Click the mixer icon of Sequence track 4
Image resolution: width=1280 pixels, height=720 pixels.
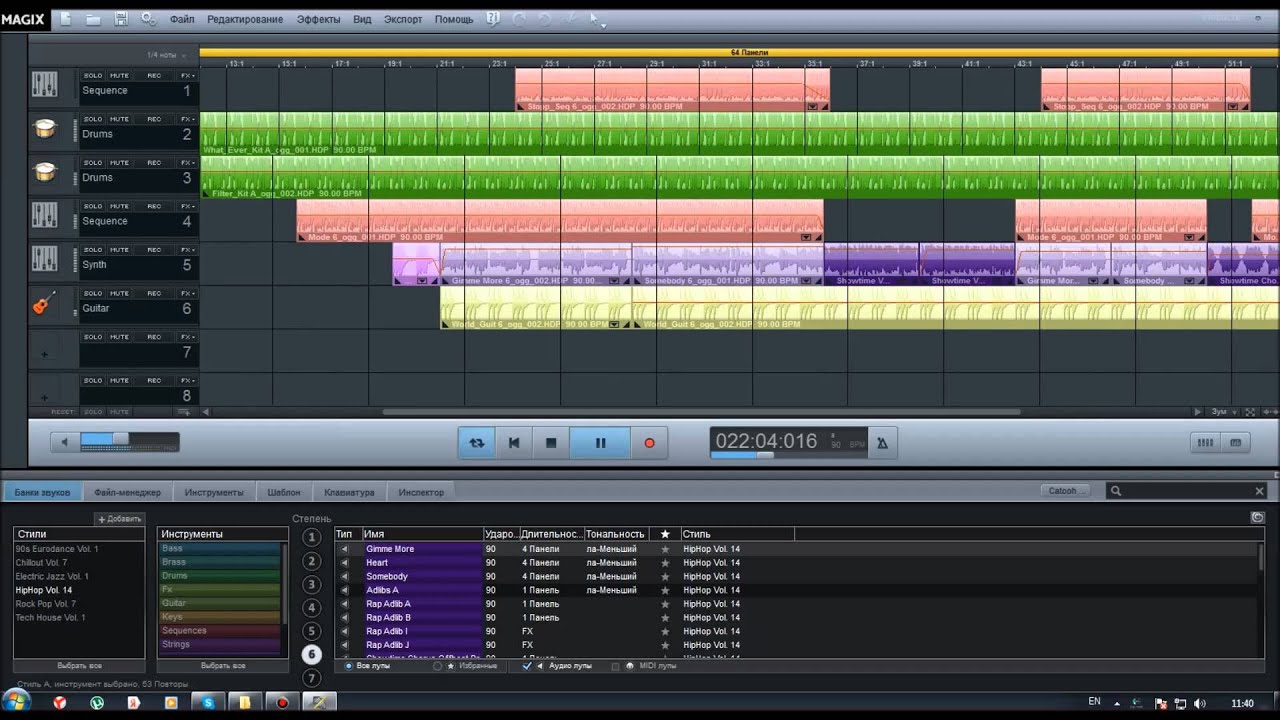44,216
